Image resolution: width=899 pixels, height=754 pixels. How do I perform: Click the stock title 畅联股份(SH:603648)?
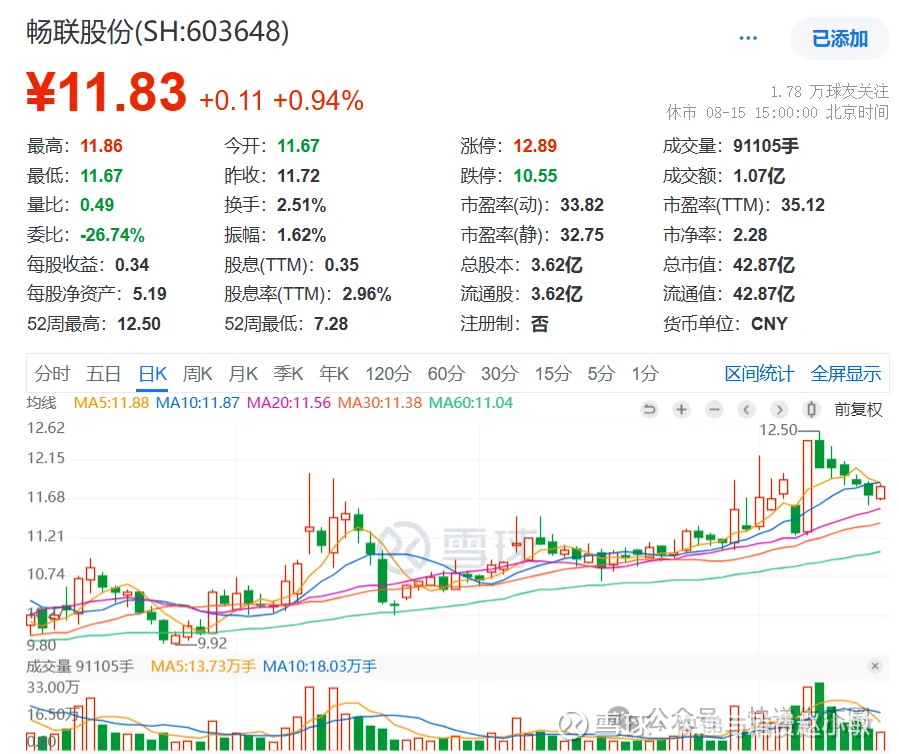coord(158,32)
